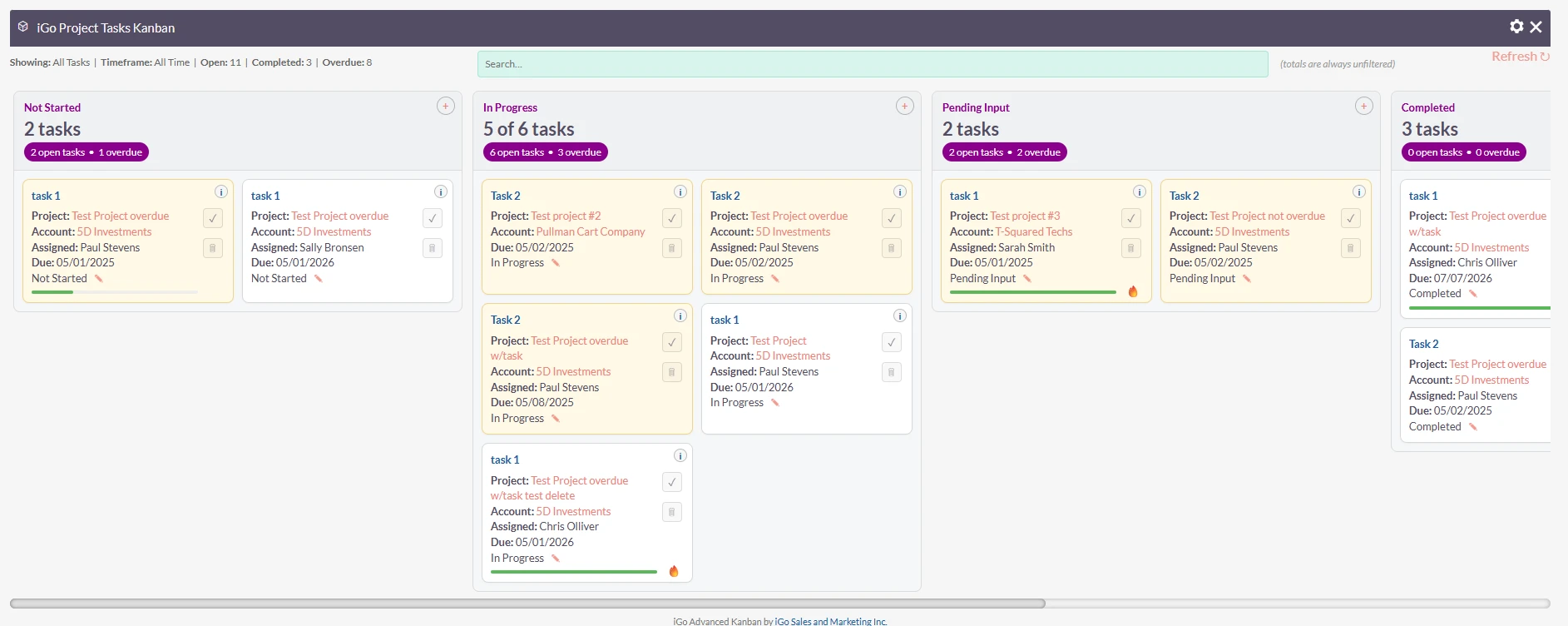Click the flame icon on T-Squared Techs task
Screen dimensions: 1568x626
tap(1133, 291)
